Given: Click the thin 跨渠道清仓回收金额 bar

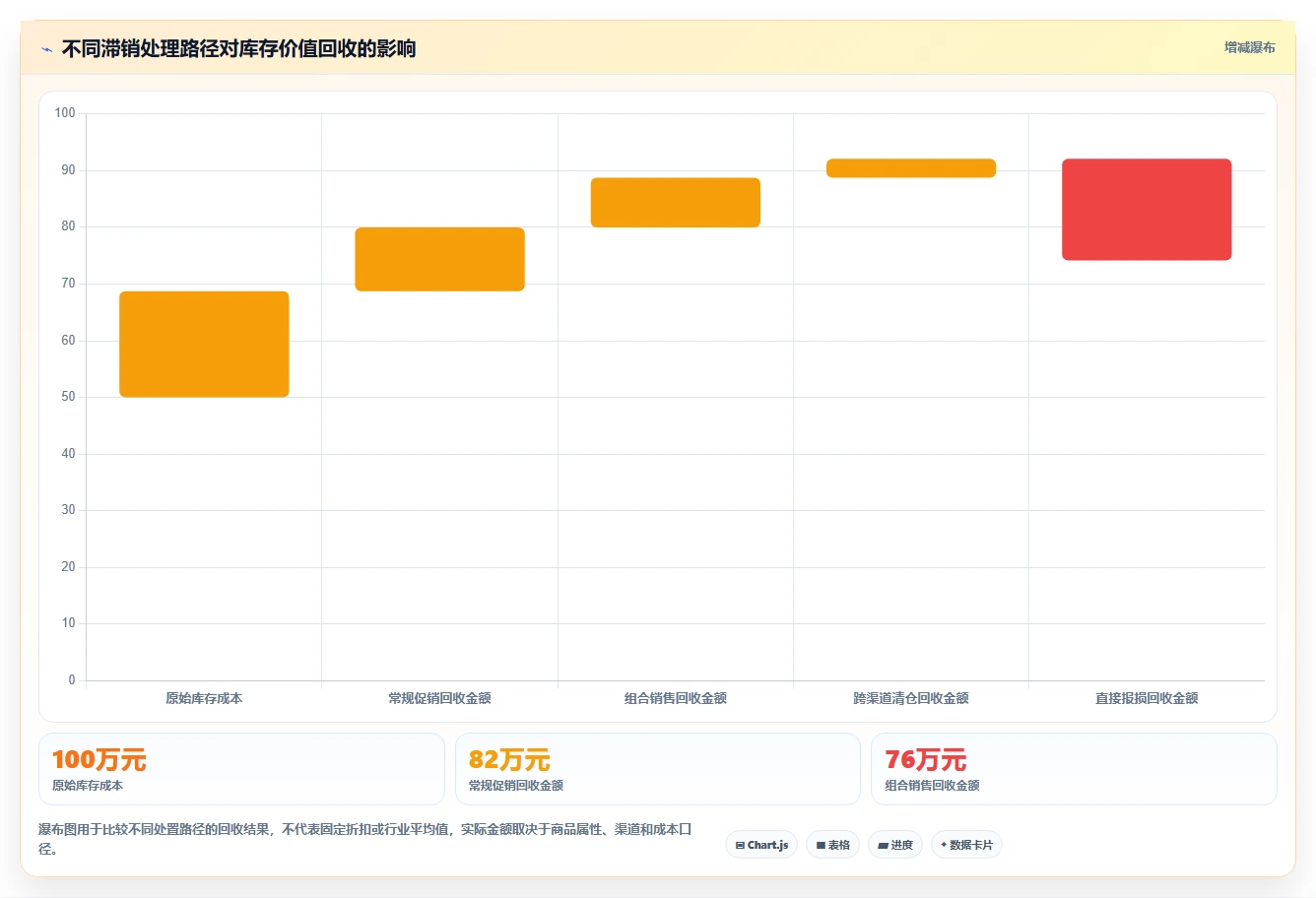Looking at the screenshot, I should point(911,168).
